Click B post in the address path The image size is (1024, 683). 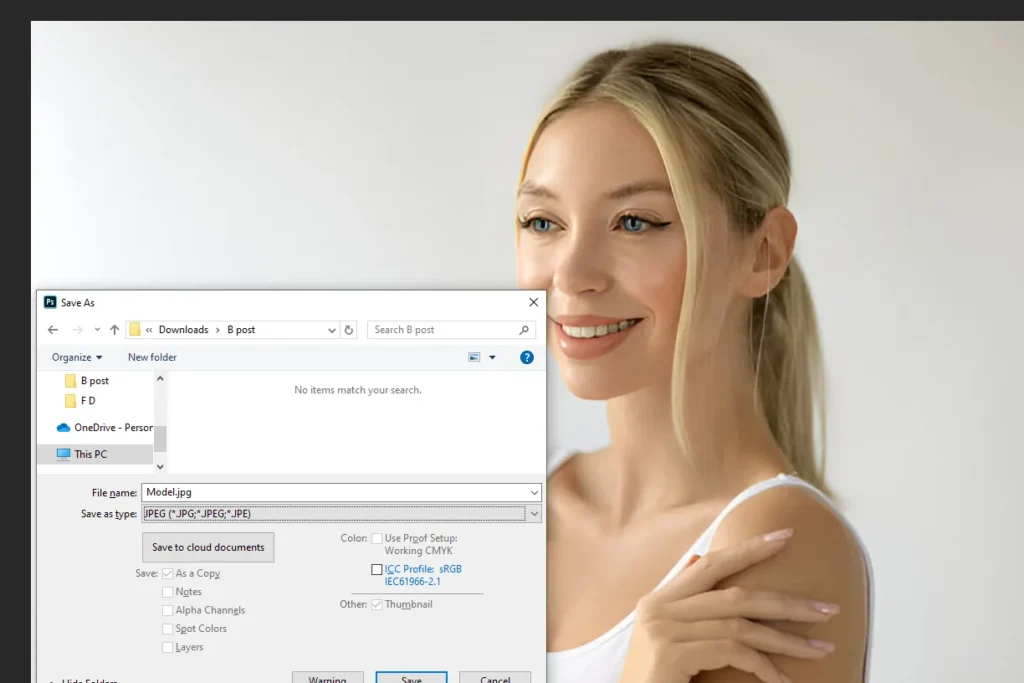(x=241, y=330)
